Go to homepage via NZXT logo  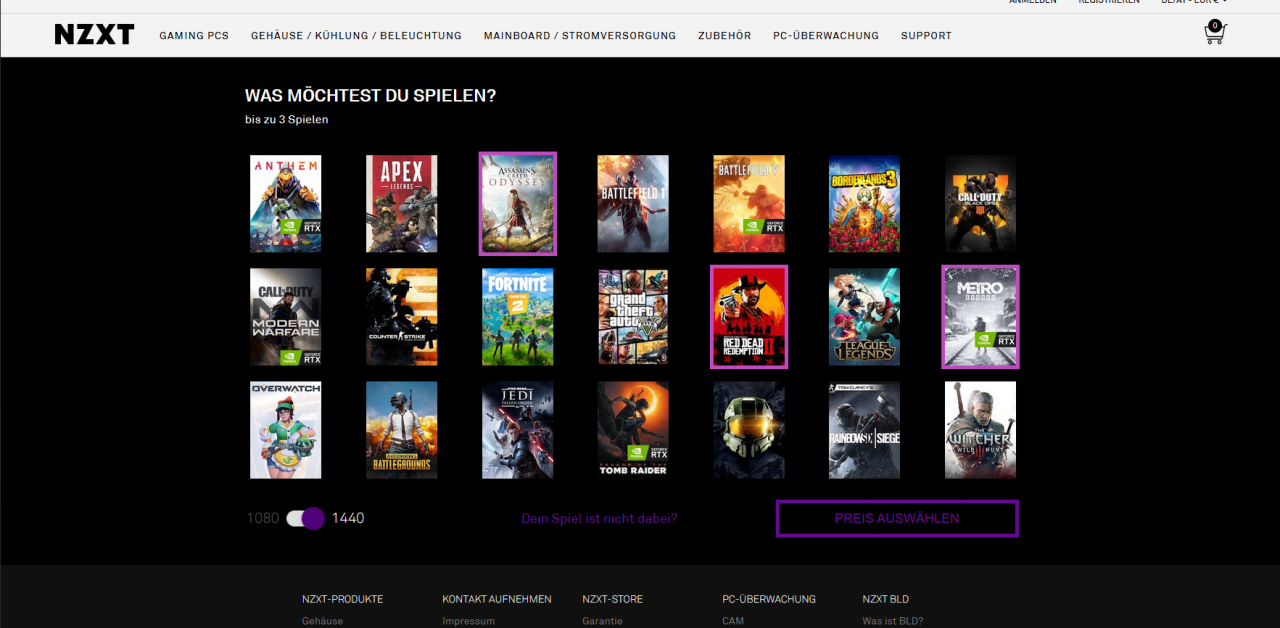(x=94, y=35)
